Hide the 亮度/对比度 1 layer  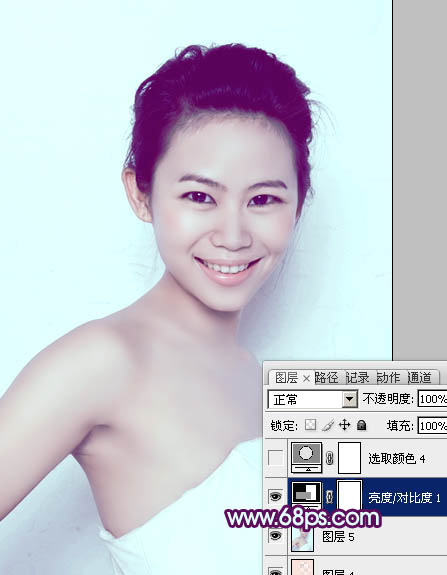click(275, 497)
